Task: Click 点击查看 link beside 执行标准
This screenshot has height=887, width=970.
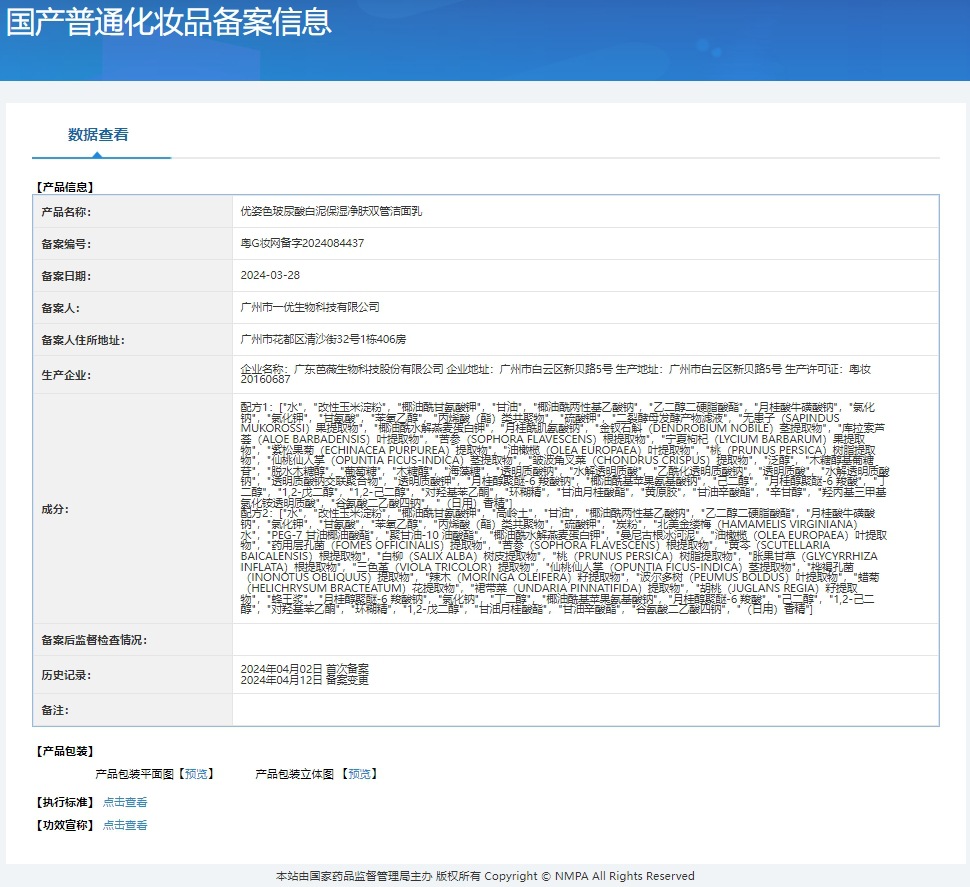Action: point(125,802)
